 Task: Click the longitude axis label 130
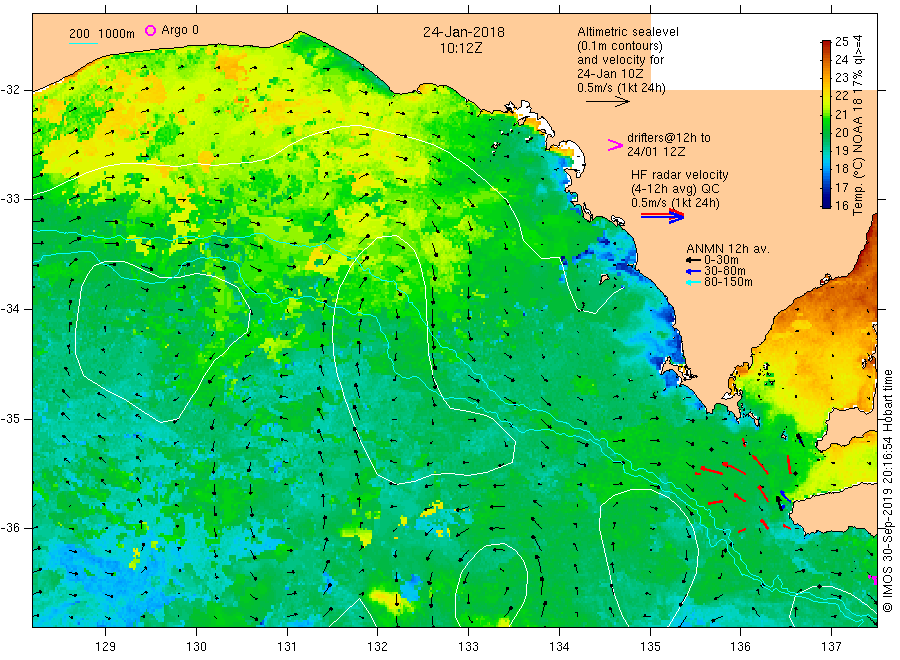pos(196,647)
